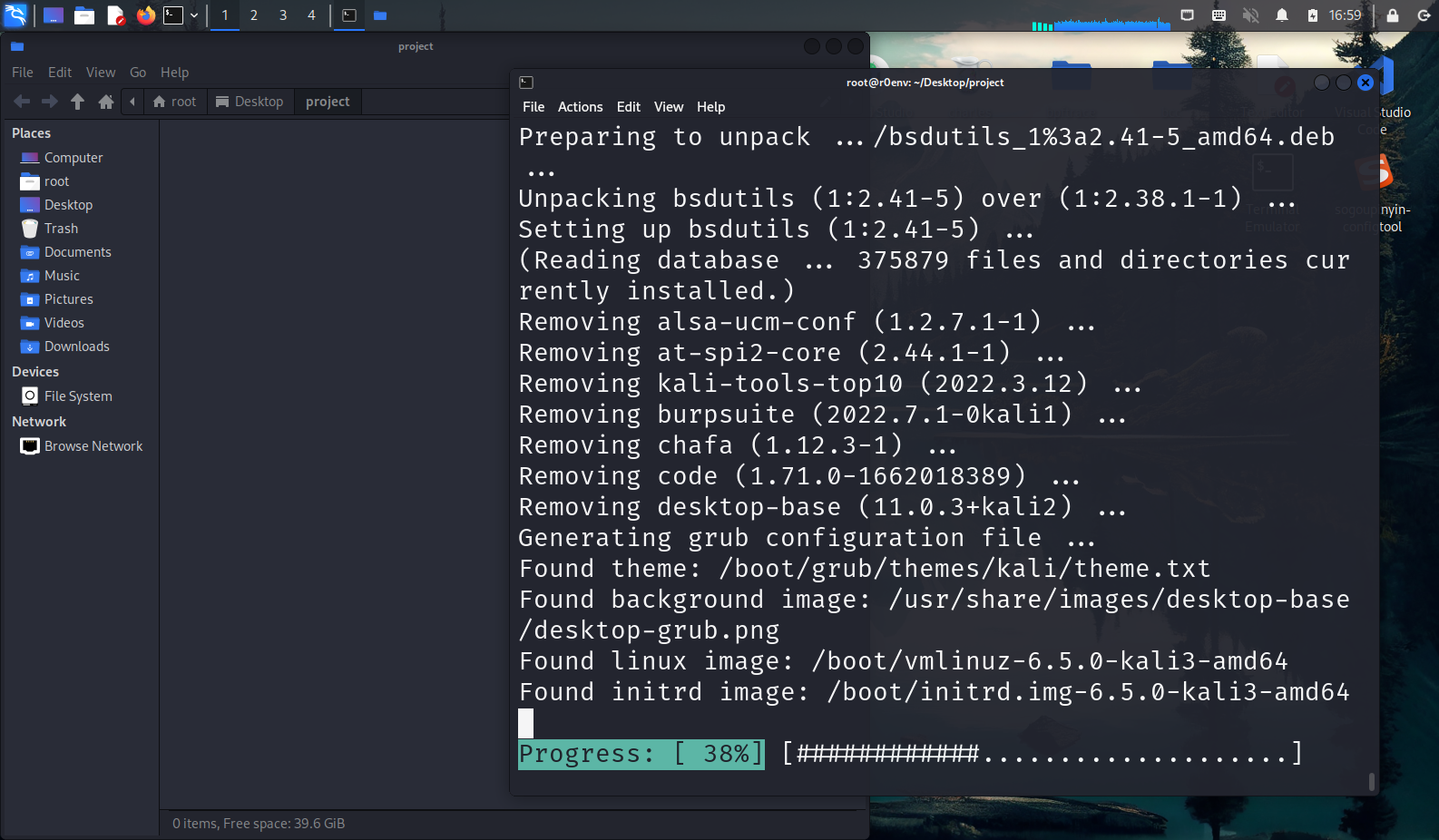The width and height of the screenshot is (1439, 840).
Task: Open the log out power icon
Action: [x=1424, y=15]
